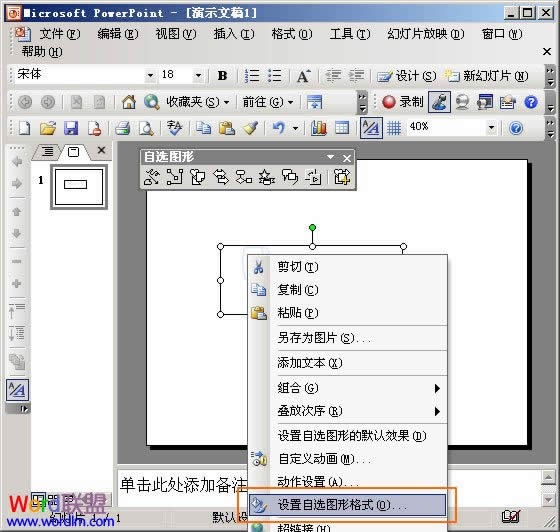Click the Undo arrow icon
Screen dimensions: 560x532
pyautogui.click(x=279, y=128)
